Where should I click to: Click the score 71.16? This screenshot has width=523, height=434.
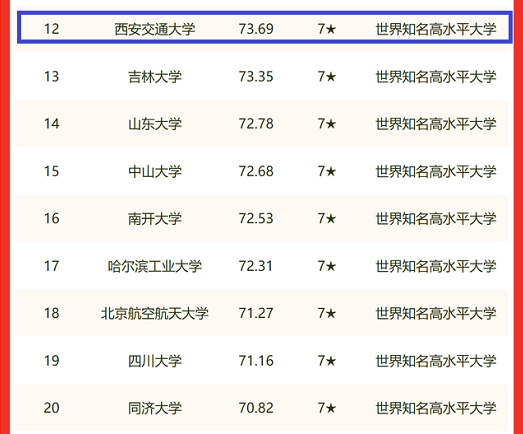pyautogui.click(x=256, y=361)
